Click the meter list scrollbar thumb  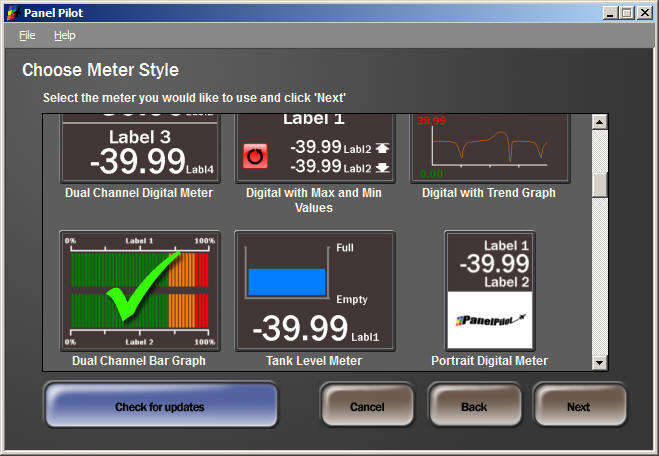coord(600,185)
